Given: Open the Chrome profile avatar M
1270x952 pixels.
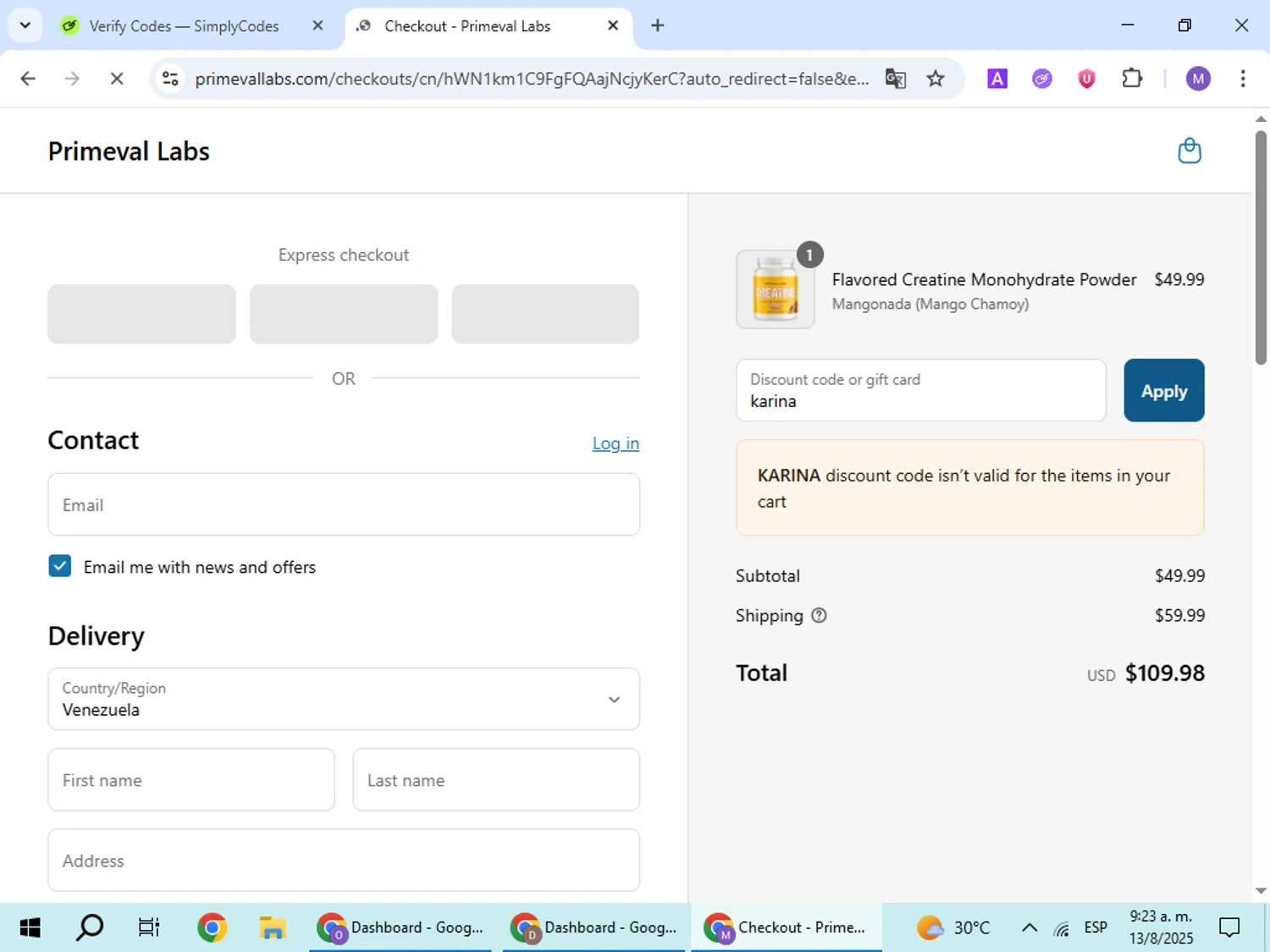Looking at the screenshot, I should click(1198, 79).
